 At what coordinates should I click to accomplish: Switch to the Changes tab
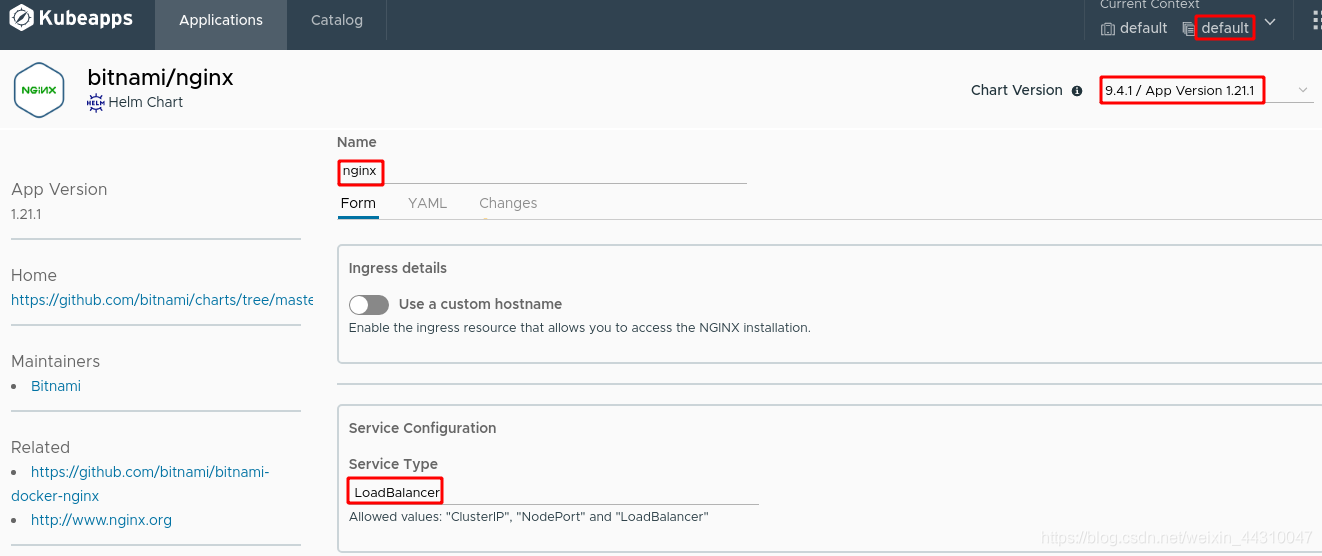[508, 203]
